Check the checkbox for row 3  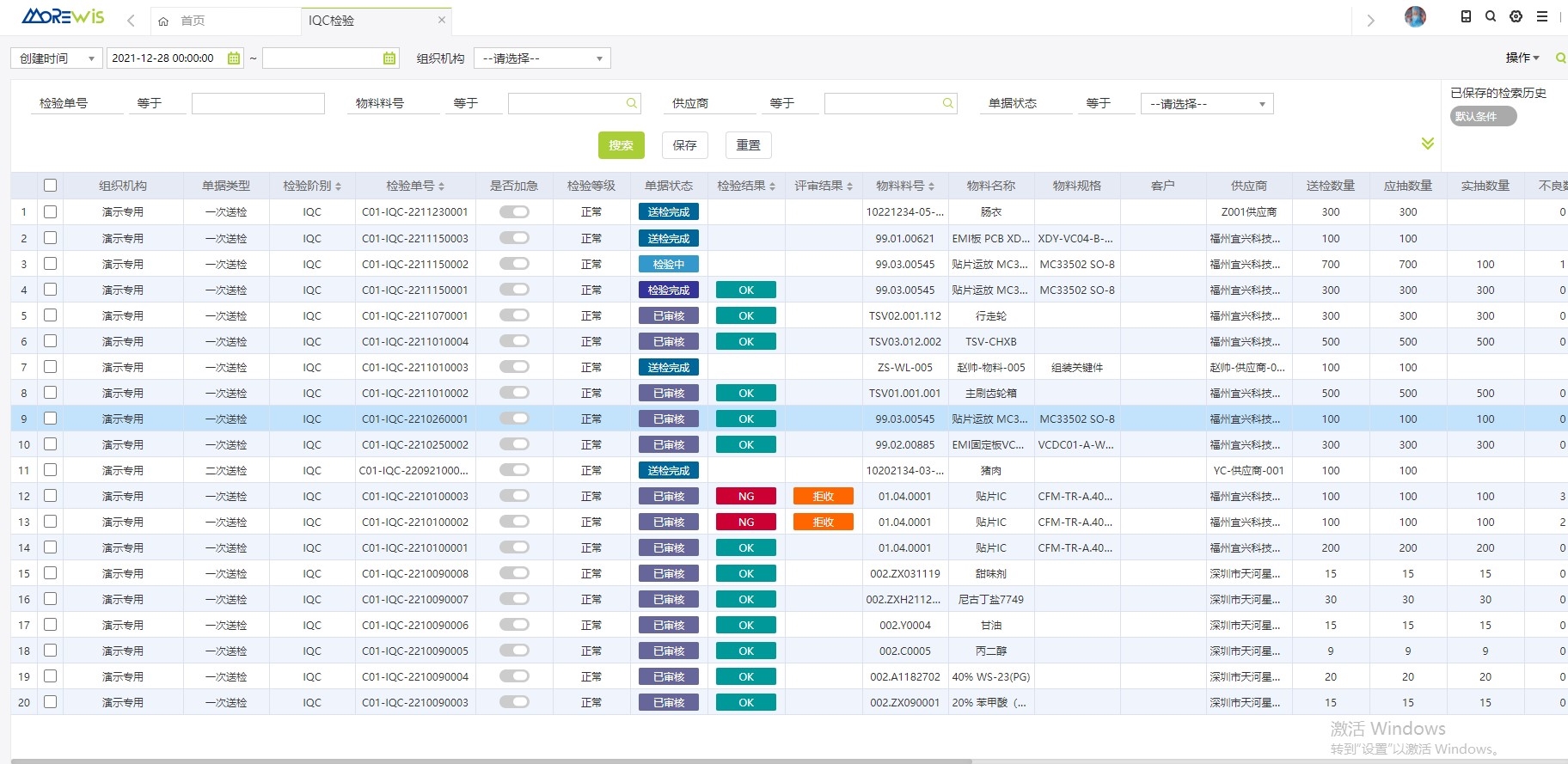(51, 264)
